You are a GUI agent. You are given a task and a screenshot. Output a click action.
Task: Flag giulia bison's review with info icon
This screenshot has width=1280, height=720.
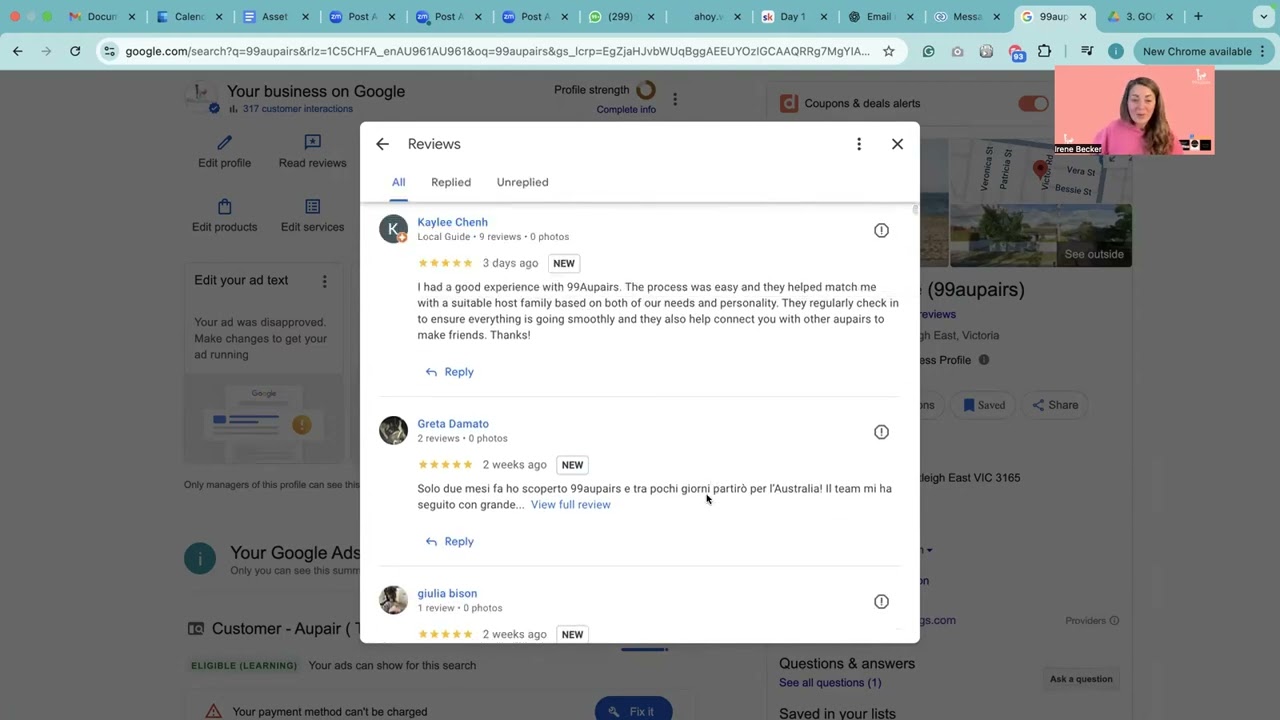click(881, 602)
